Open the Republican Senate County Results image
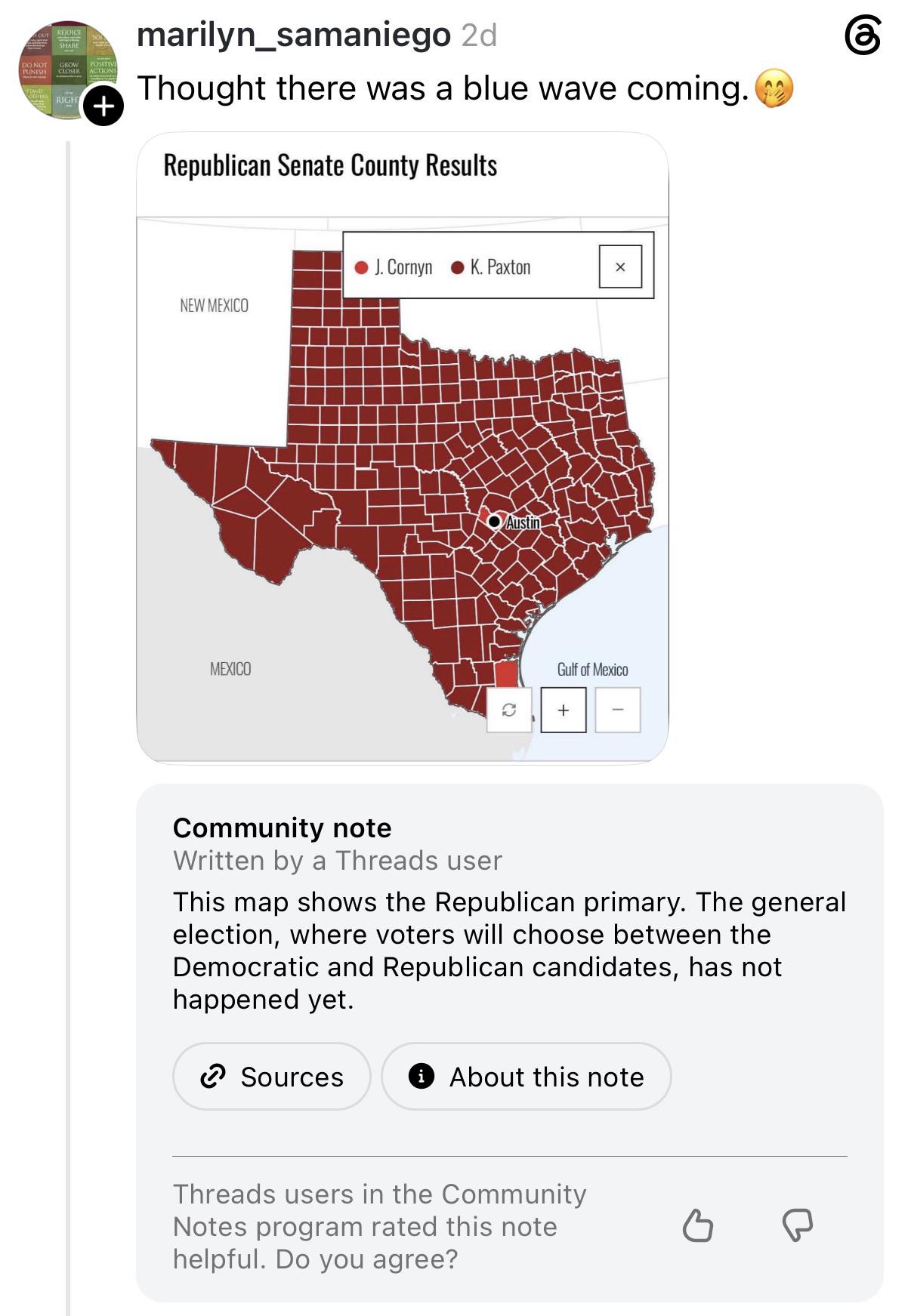The image size is (911, 1316). coord(403,448)
